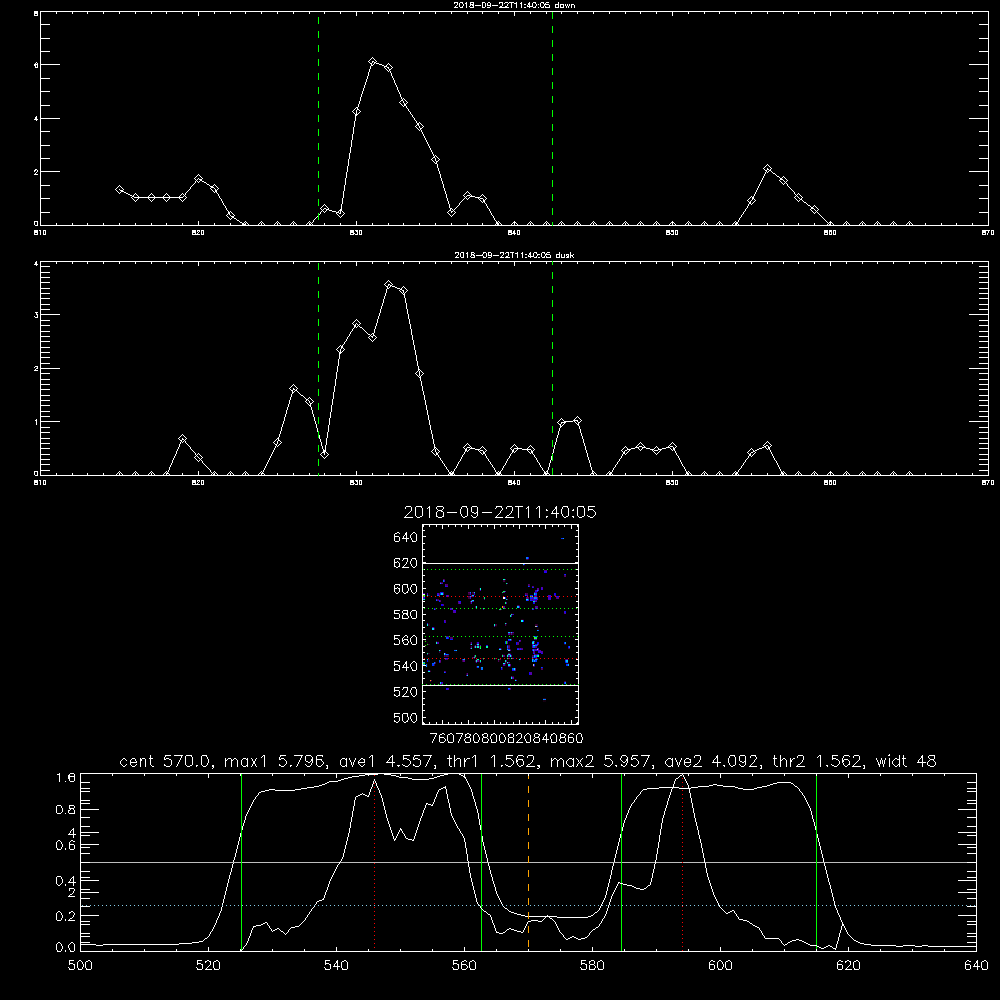Click the '520' label on scatter image y-axis
1000x1000 pixels.
[406, 692]
